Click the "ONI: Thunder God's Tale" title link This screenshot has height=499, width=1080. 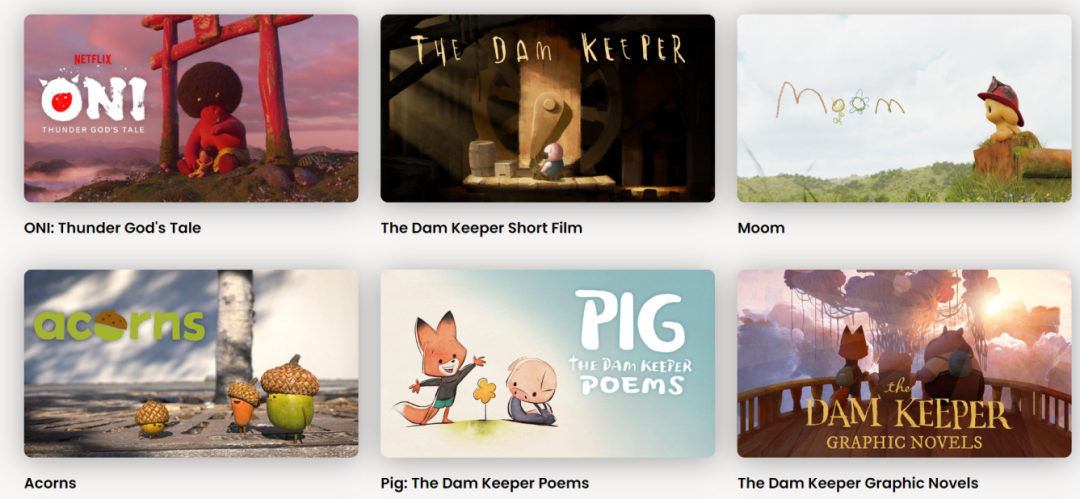112,227
